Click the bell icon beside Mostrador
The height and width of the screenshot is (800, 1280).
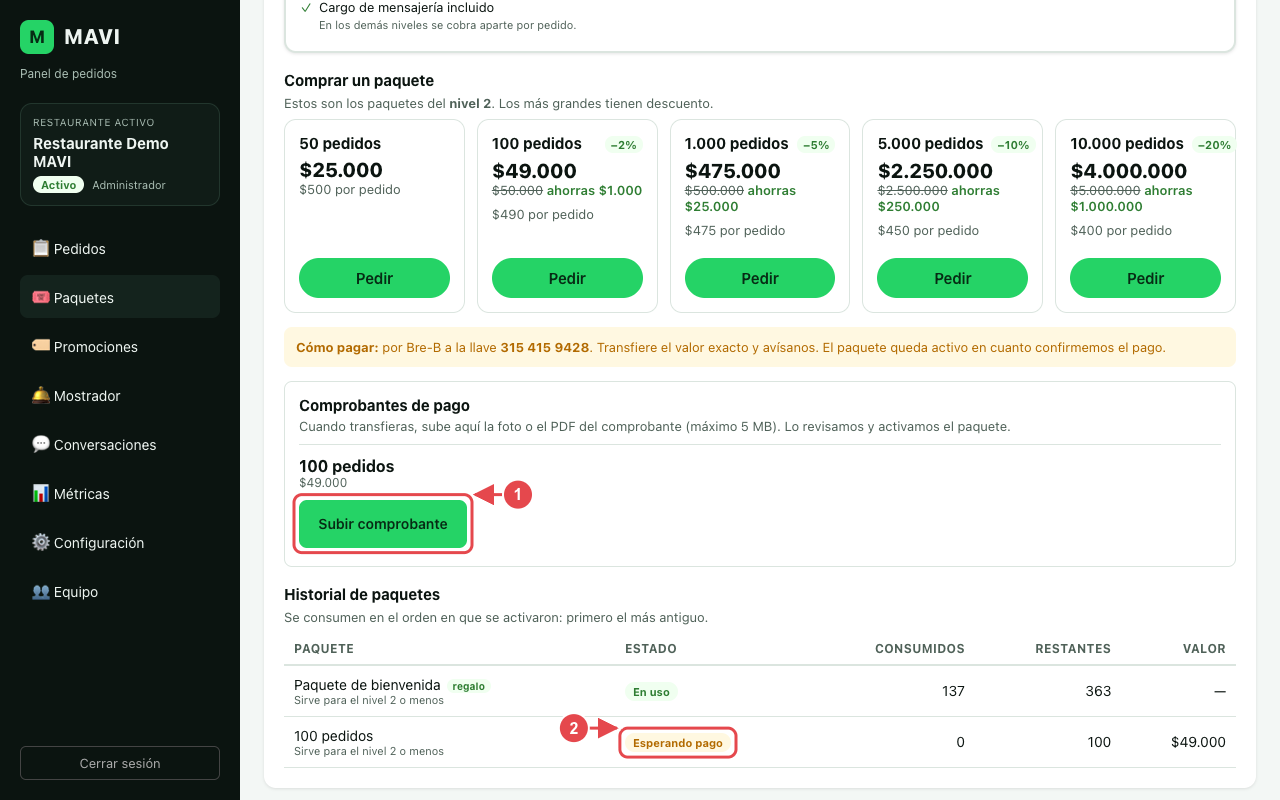click(41, 395)
